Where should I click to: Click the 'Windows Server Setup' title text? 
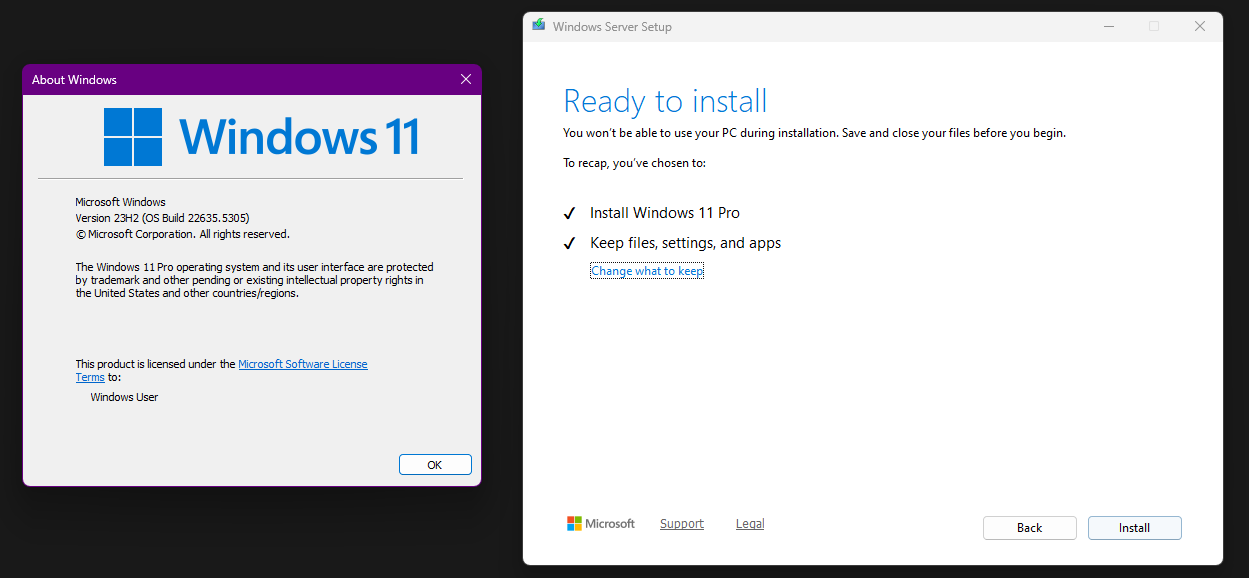pyautogui.click(x=612, y=27)
